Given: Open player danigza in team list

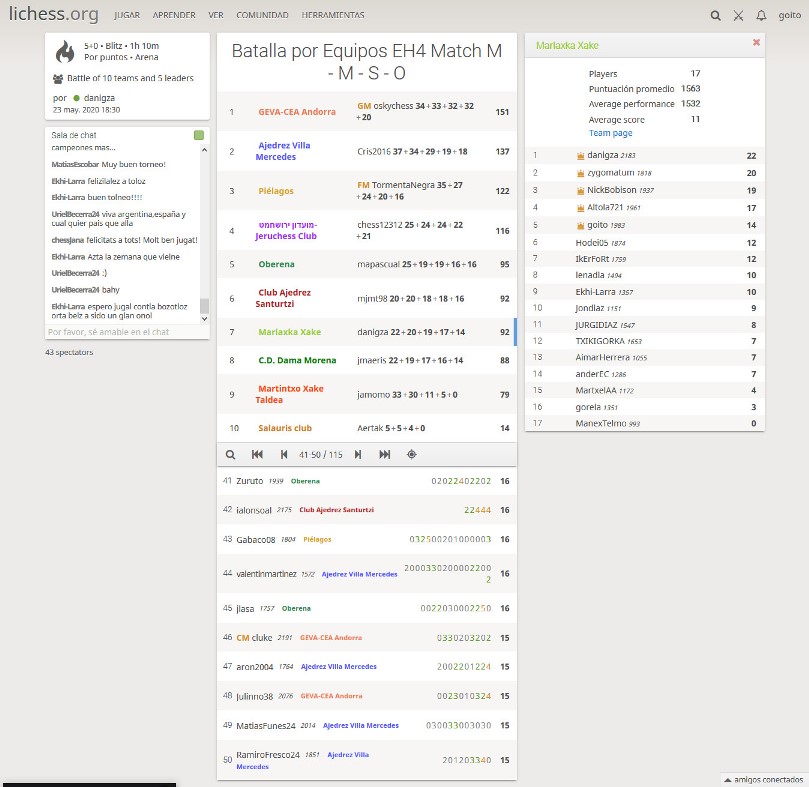Looking at the screenshot, I should point(602,156).
